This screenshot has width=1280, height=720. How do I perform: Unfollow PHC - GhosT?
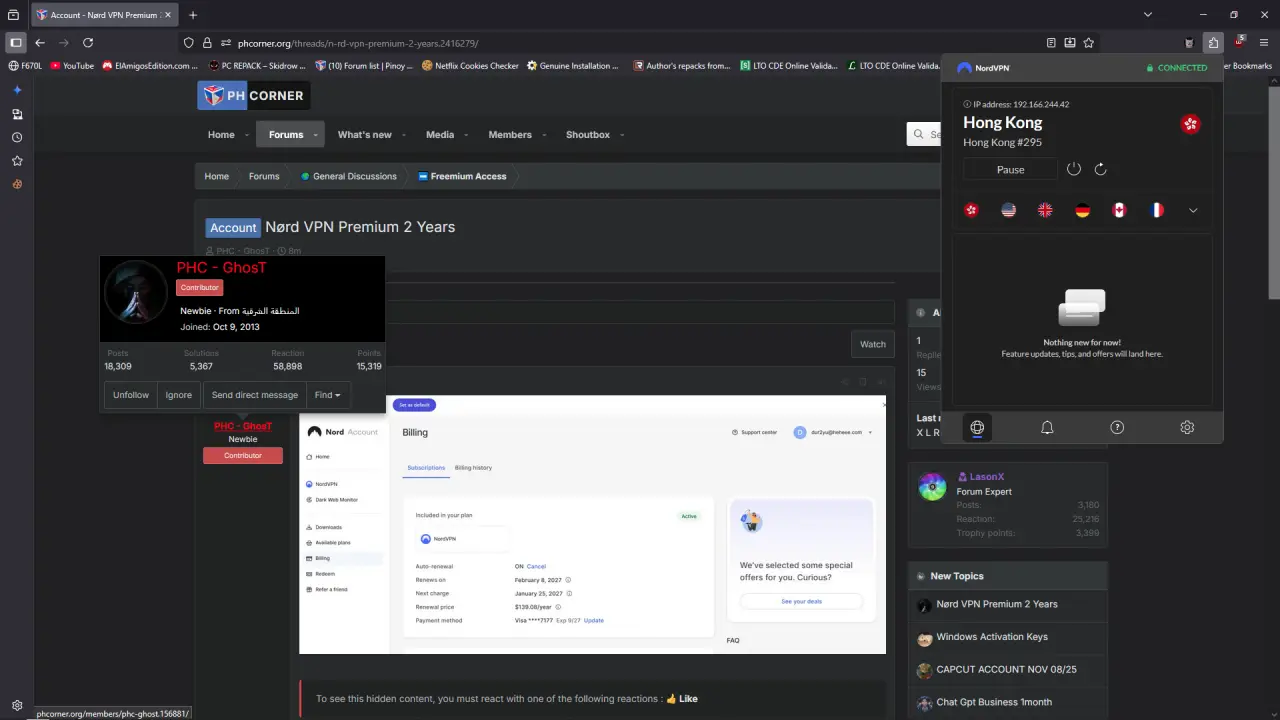[131, 395]
